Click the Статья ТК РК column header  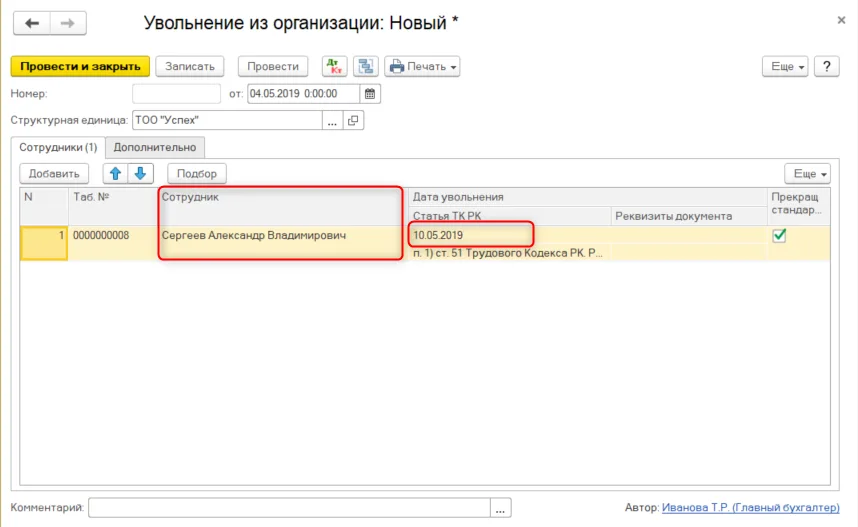pos(509,216)
